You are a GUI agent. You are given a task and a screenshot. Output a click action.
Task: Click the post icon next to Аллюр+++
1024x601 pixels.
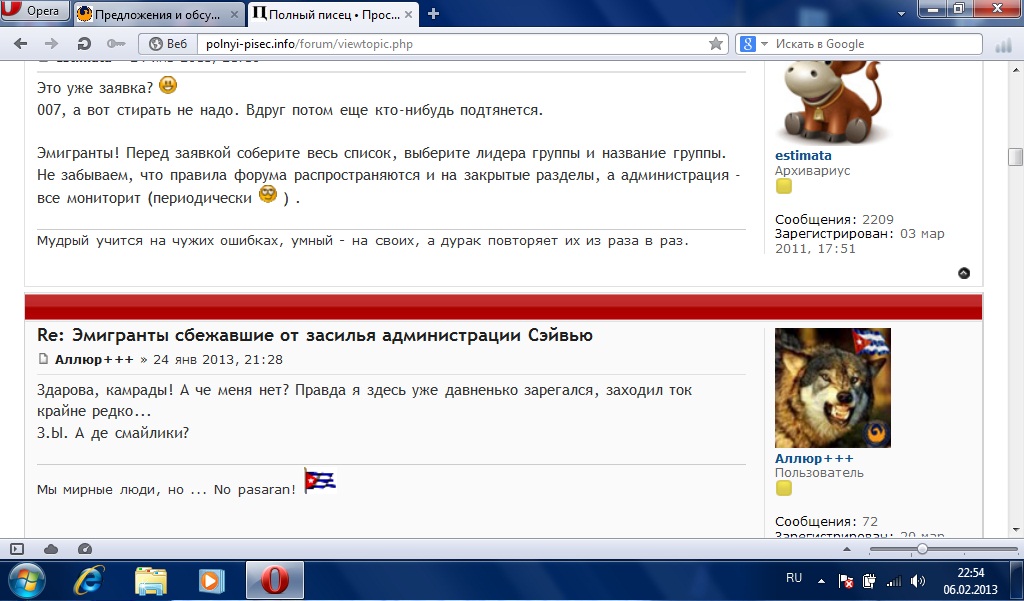[43, 359]
